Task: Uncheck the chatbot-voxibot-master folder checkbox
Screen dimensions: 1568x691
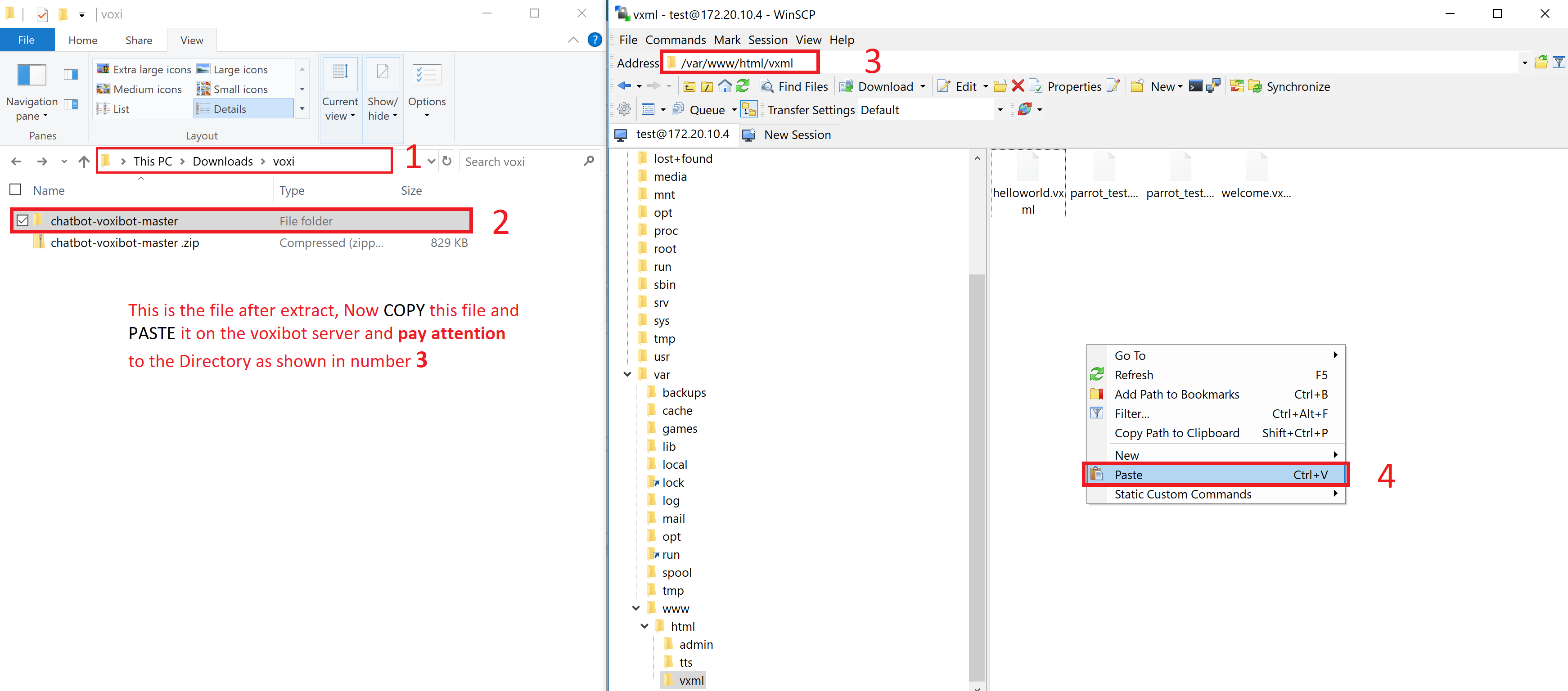Action: pyautogui.click(x=23, y=221)
